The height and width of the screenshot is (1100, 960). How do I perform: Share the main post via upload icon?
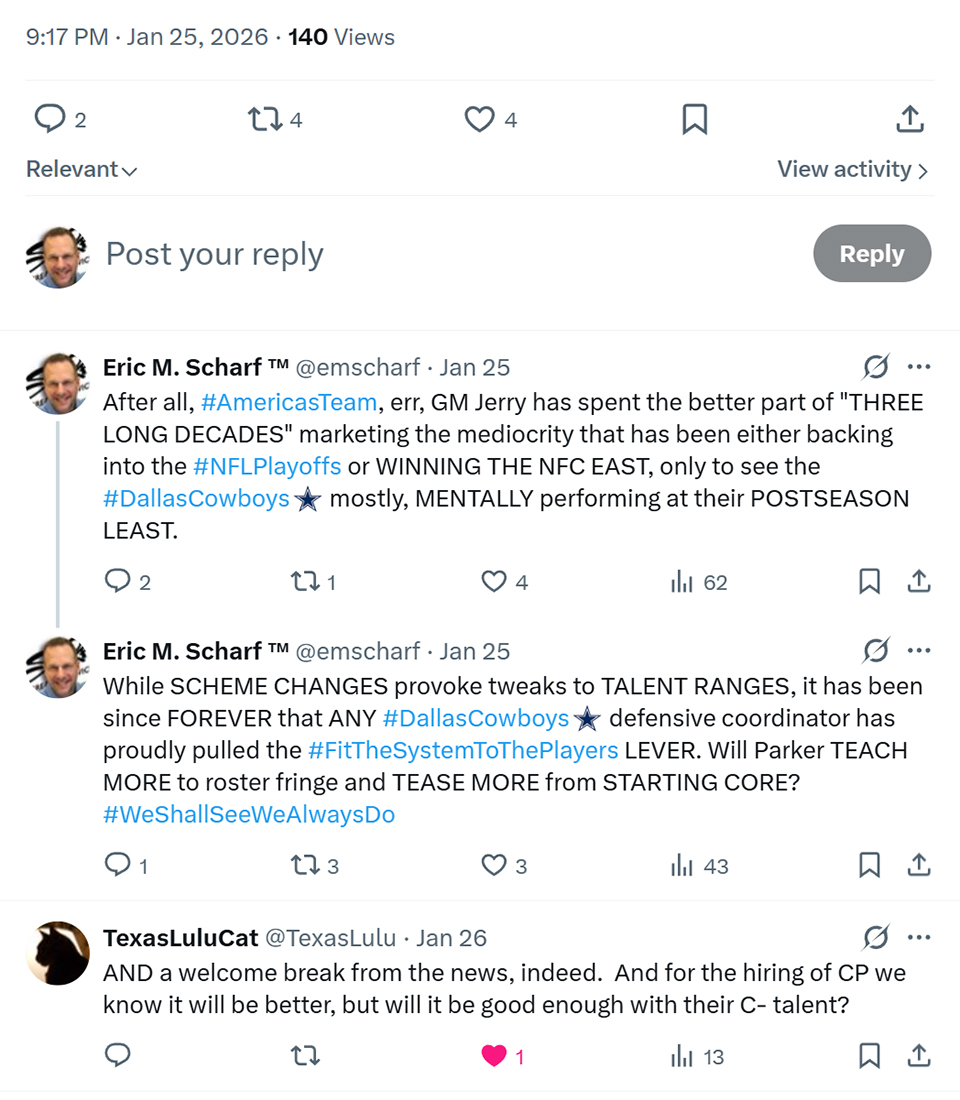click(x=908, y=120)
